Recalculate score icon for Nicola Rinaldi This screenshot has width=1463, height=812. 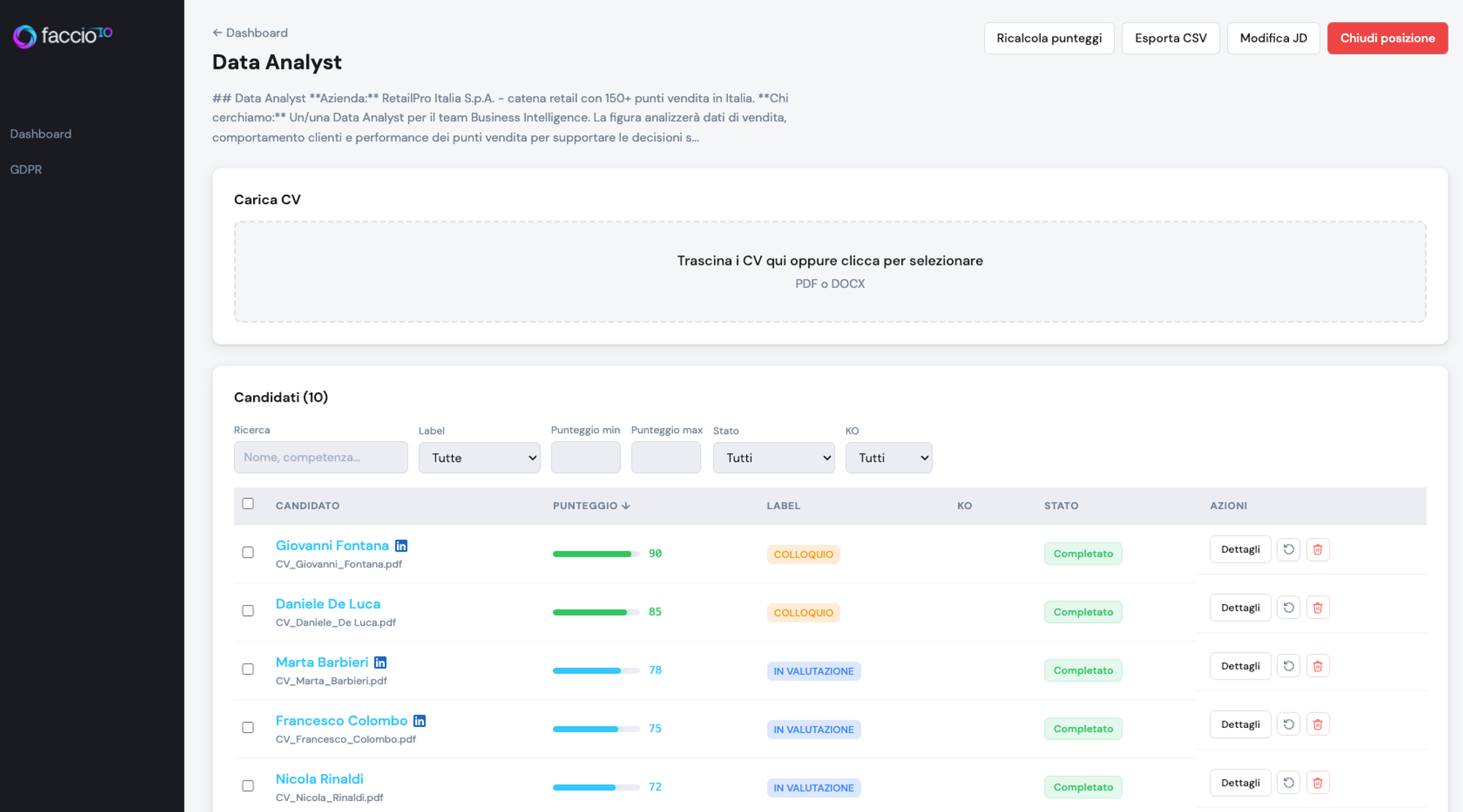pyautogui.click(x=1288, y=783)
